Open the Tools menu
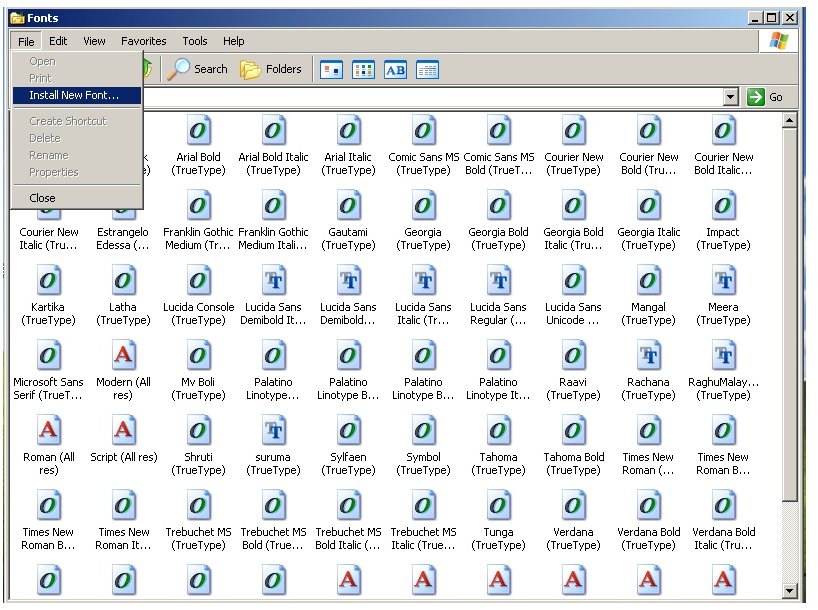The image size is (818, 610). pyautogui.click(x=195, y=41)
